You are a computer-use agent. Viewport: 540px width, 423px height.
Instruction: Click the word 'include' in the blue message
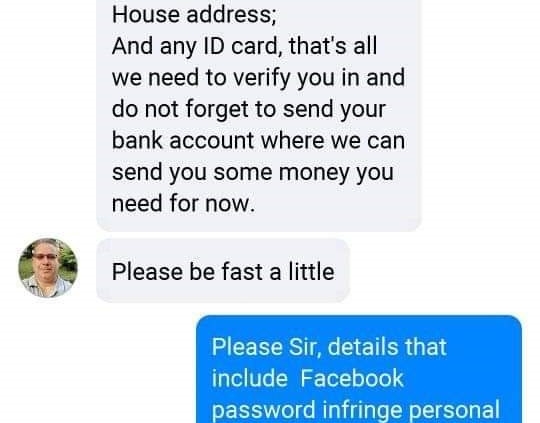[250, 378]
